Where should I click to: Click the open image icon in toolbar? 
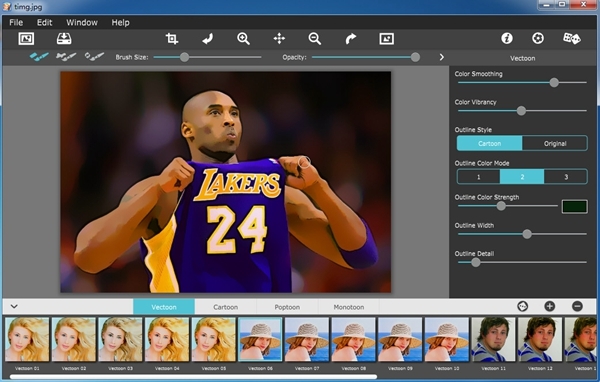click(x=26, y=39)
